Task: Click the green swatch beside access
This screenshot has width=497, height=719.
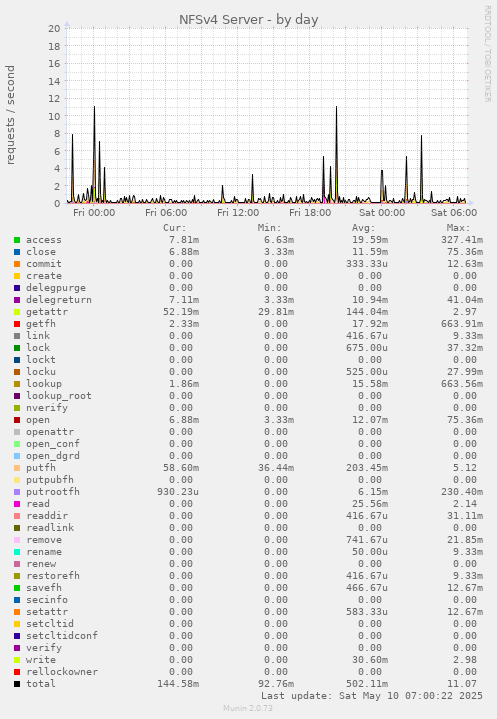Action: click(x=17, y=240)
